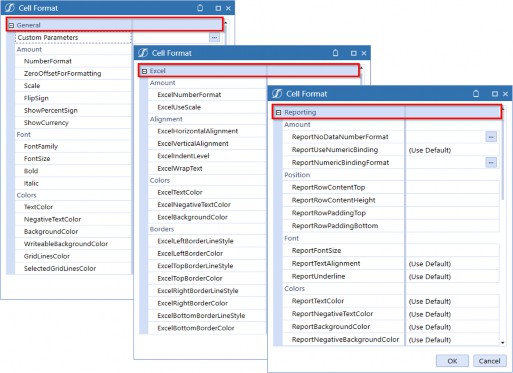The width and height of the screenshot is (513, 373).
Task: Click the pin icon in Reporting Cell Format window
Action: point(476,94)
